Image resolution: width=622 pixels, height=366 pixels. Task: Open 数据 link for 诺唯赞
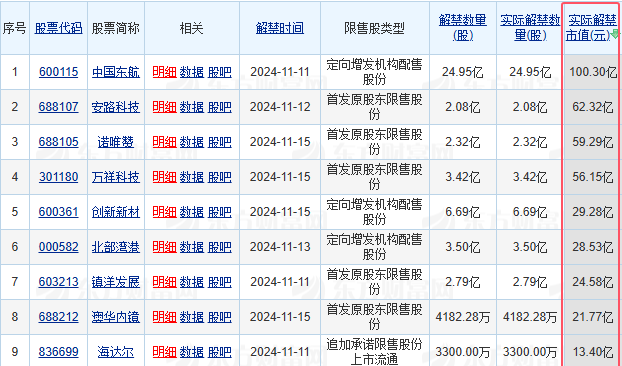pyautogui.click(x=192, y=142)
